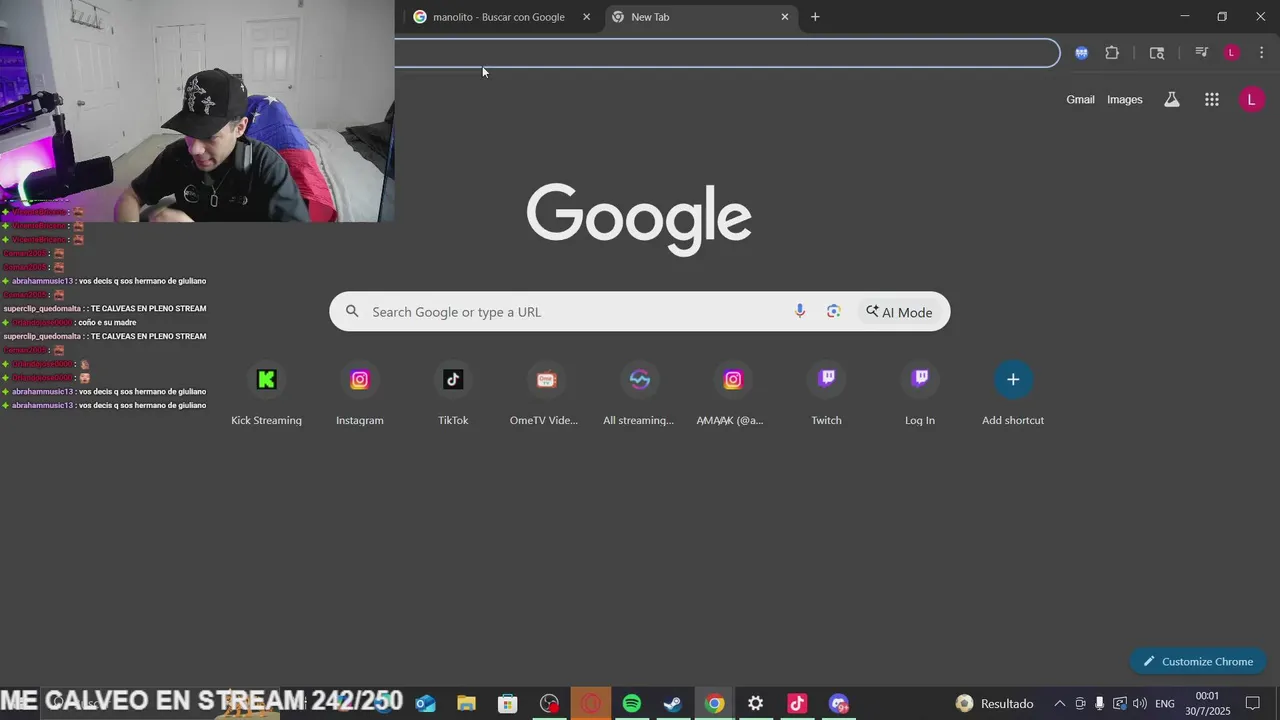The height and width of the screenshot is (720, 1280).
Task: Open Google Images link
Action: click(1125, 100)
